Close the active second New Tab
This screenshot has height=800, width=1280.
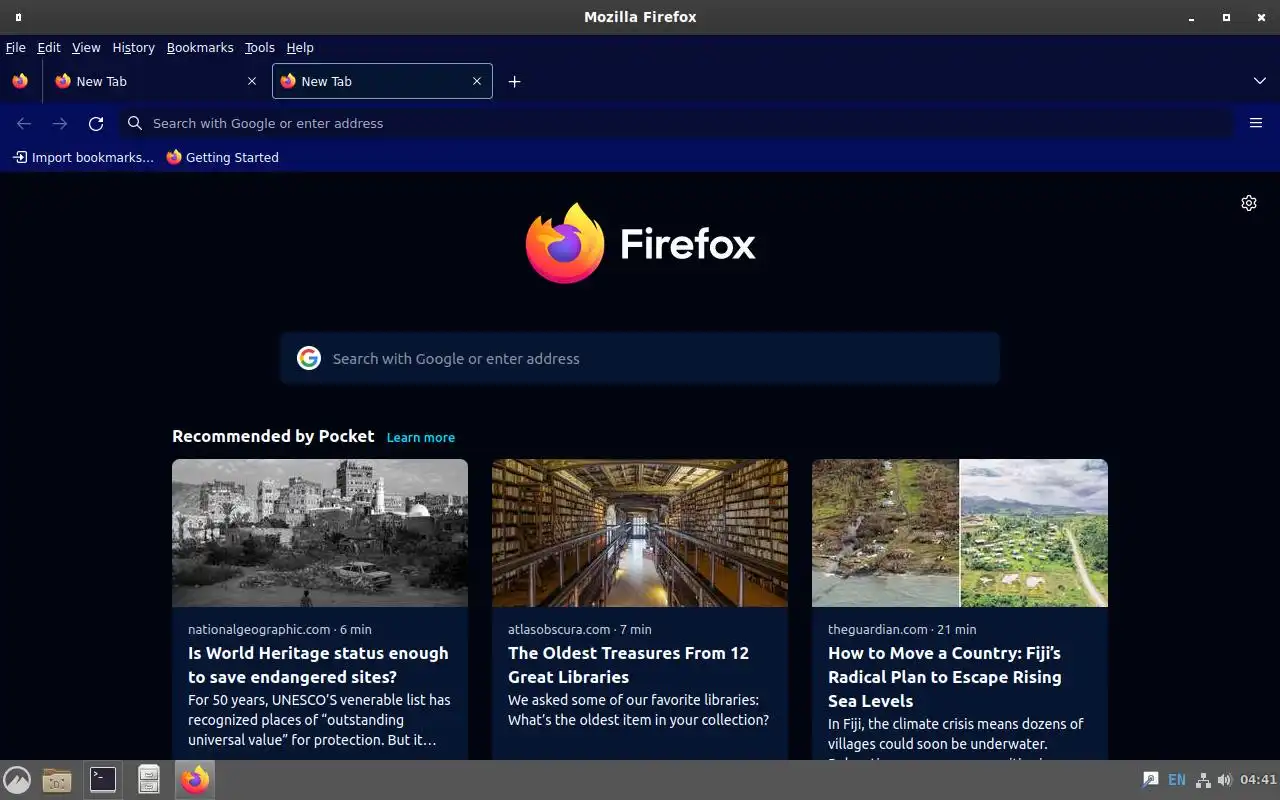pyautogui.click(x=476, y=81)
